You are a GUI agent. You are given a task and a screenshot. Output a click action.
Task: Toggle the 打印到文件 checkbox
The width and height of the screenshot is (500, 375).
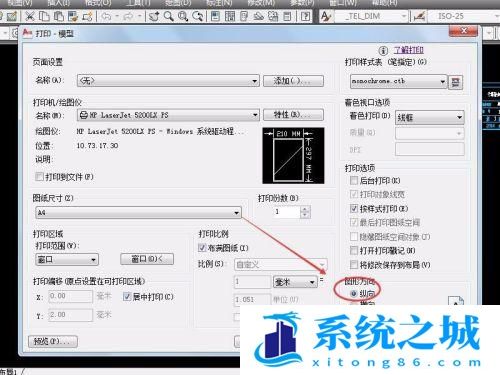tap(39, 176)
